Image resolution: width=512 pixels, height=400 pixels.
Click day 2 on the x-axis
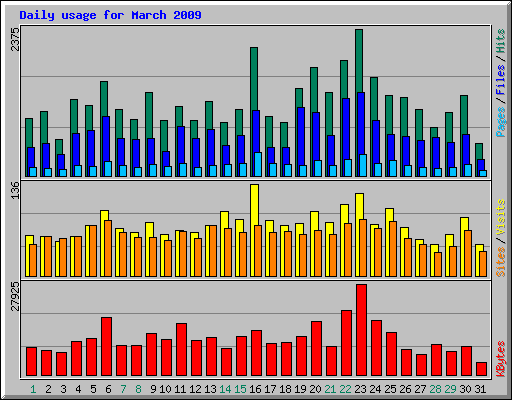point(48,389)
